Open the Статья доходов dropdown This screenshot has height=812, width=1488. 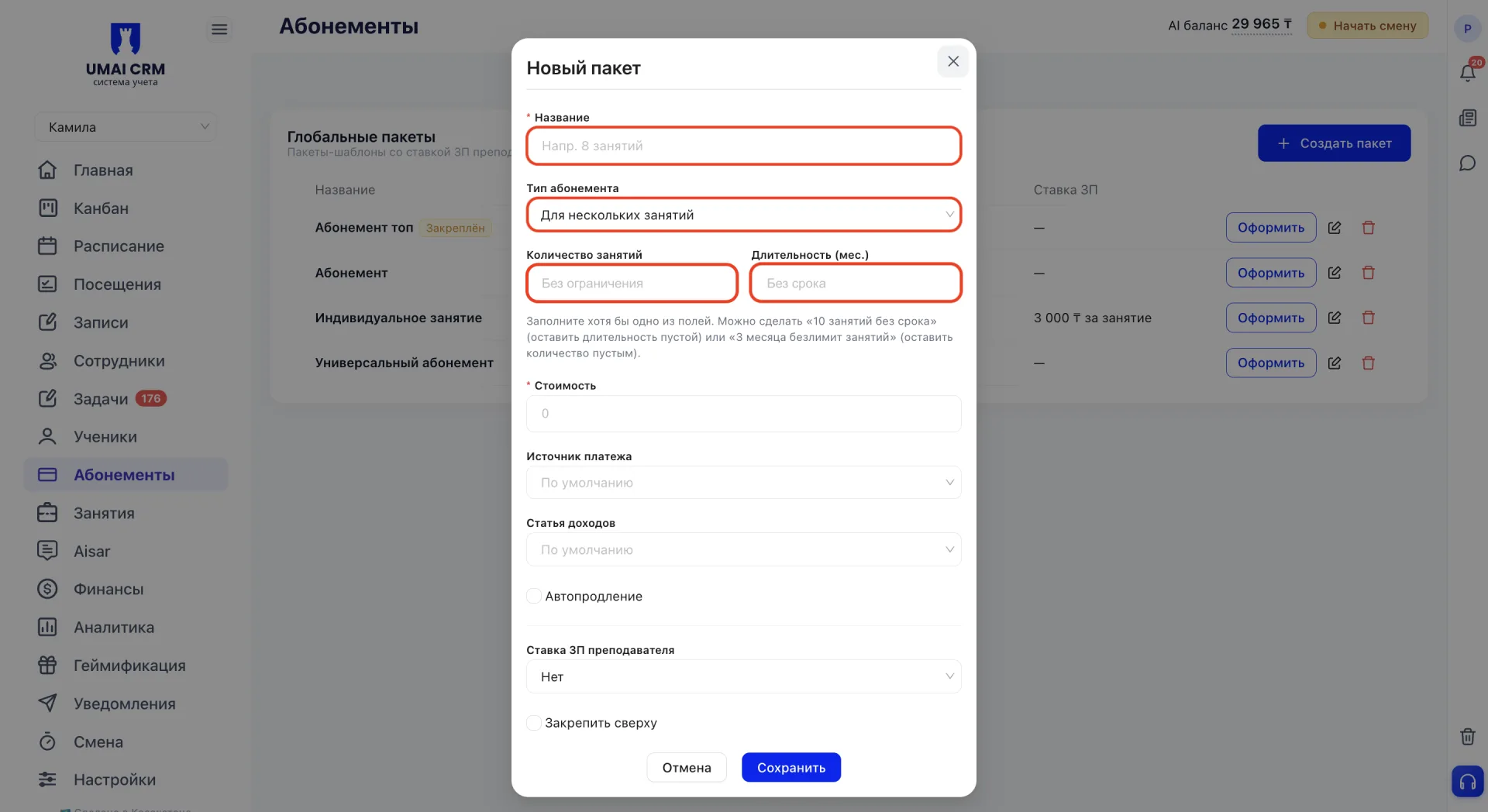pyautogui.click(x=743, y=549)
